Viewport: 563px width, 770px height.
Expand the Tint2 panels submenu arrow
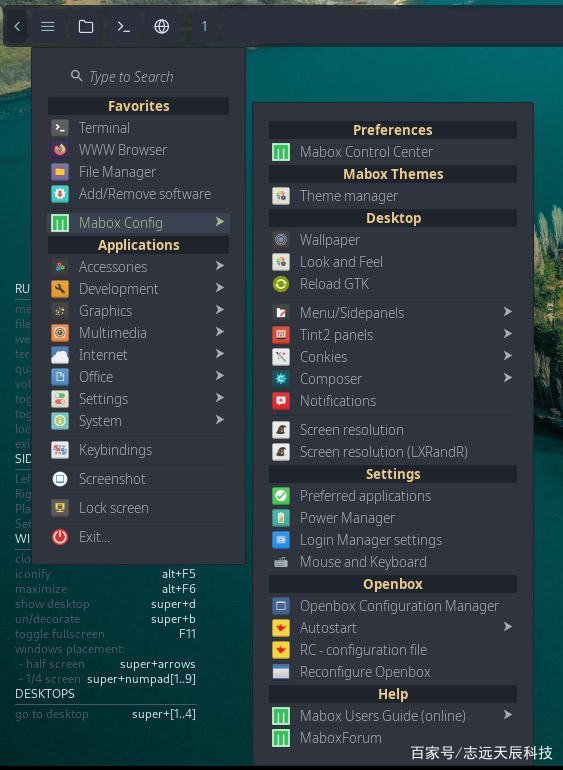507,334
